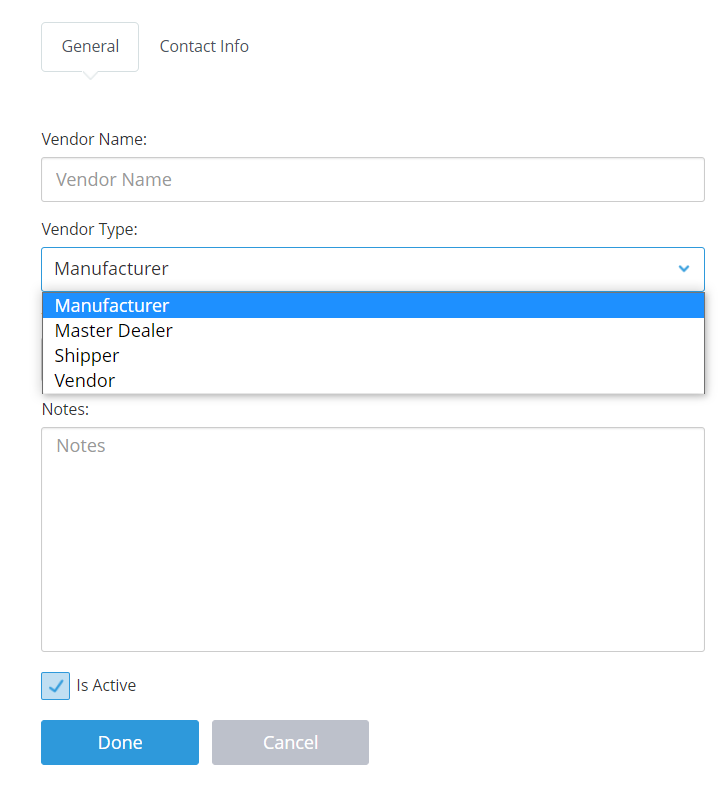Click the pointer notch beneath General tab
This screenshot has height=790, width=721.
click(x=90, y=76)
